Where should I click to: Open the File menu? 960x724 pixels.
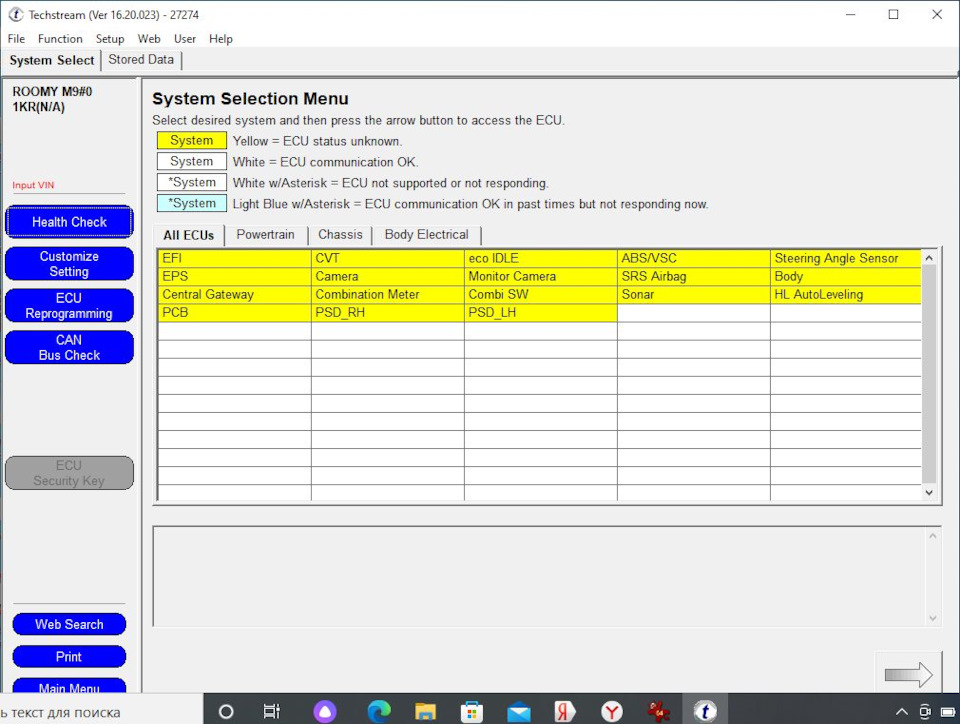coord(17,39)
